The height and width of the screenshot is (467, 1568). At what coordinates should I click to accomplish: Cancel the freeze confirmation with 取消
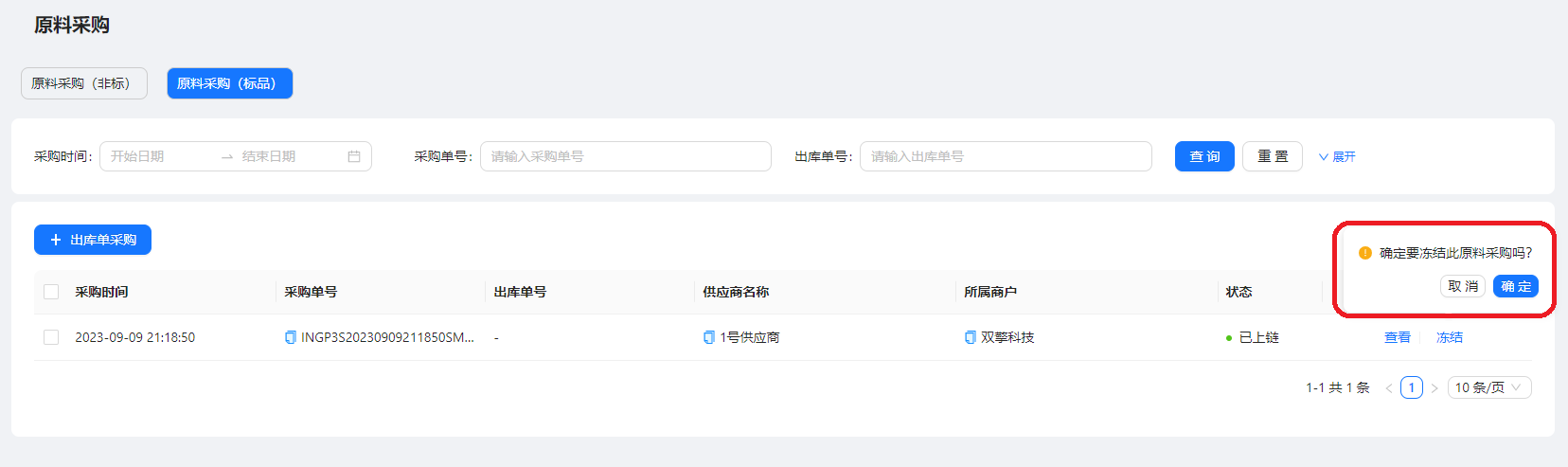[x=1462, y=286]
